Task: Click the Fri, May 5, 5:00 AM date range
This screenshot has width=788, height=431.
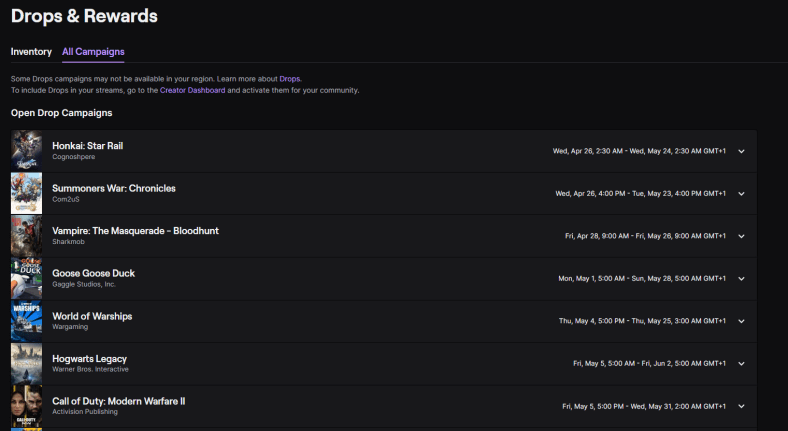Action: (650, 363)
